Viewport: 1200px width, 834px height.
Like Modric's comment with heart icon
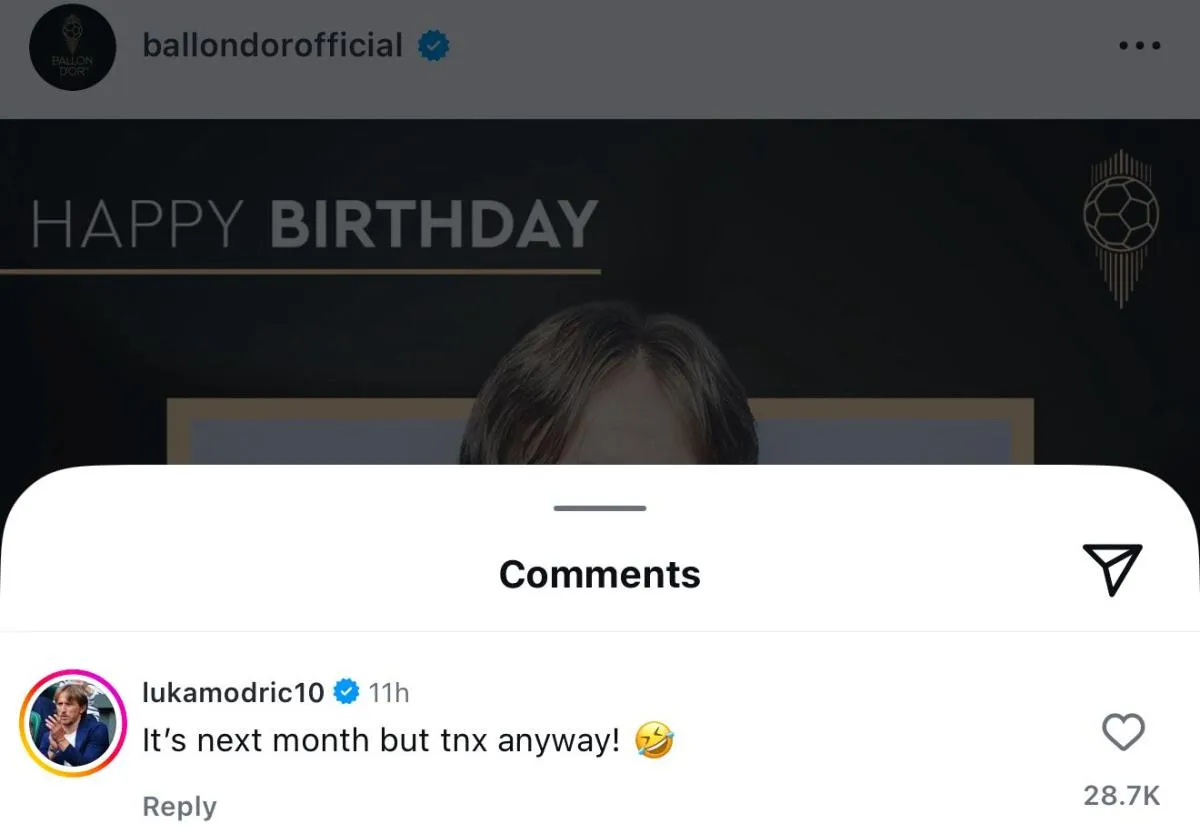click(1122, 733)
